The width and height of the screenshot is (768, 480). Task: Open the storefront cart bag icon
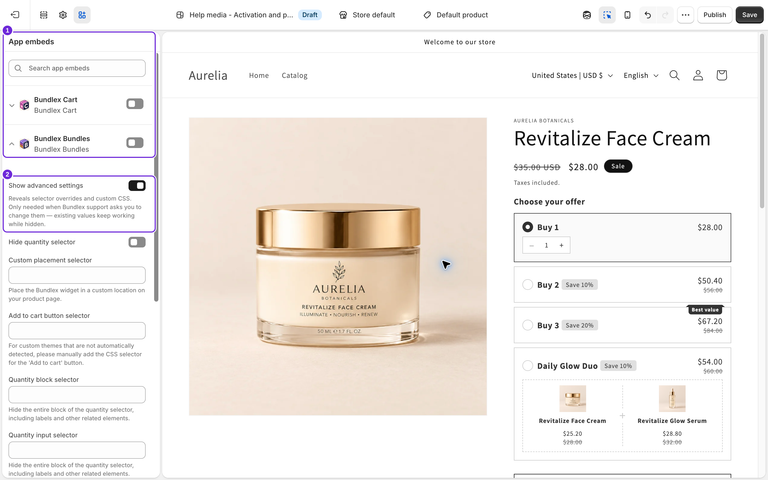(721, 75)
